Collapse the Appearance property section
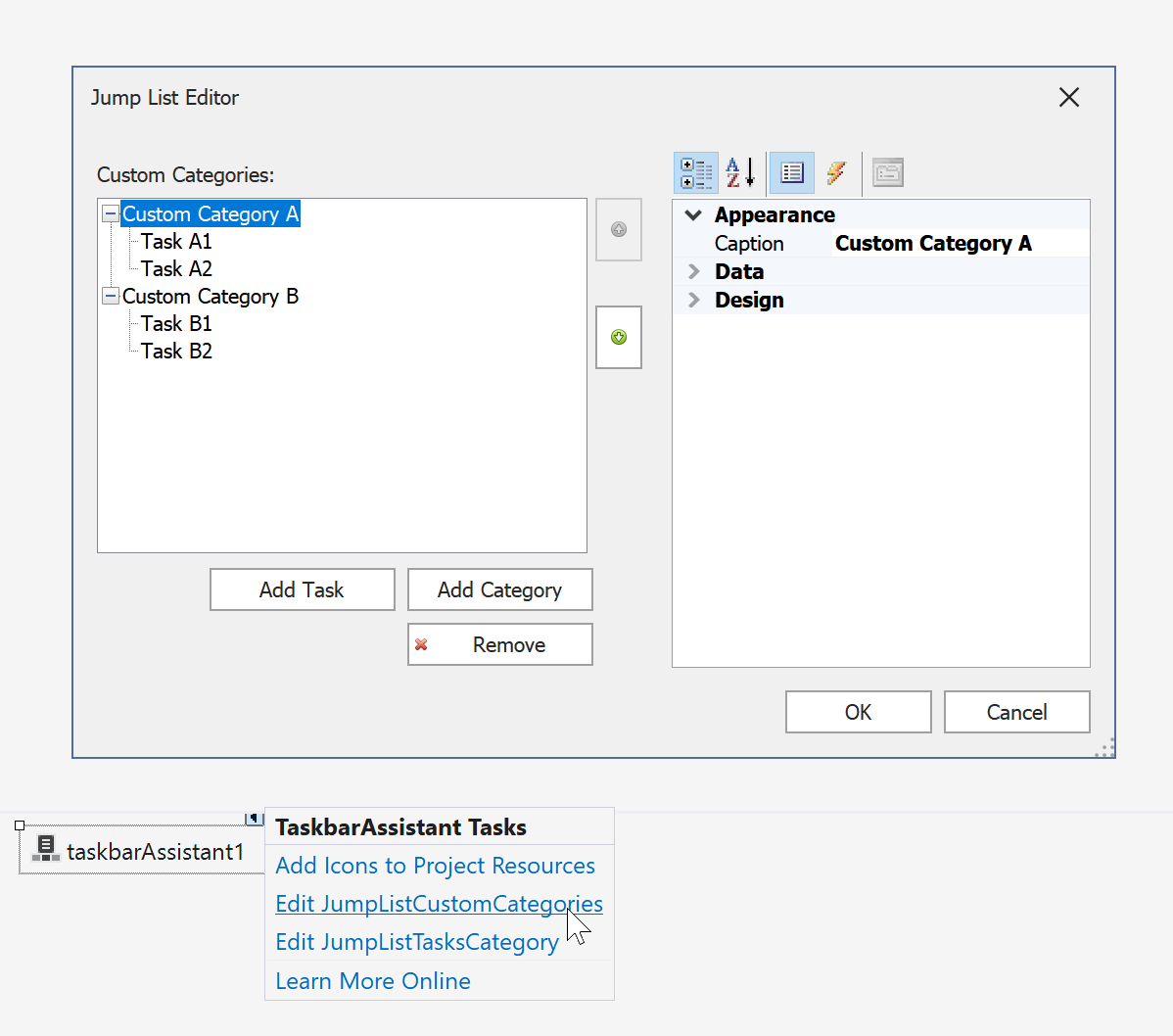Image resolution: width=1173 pixels, height=1036 pixels. [x=693, y=215]
